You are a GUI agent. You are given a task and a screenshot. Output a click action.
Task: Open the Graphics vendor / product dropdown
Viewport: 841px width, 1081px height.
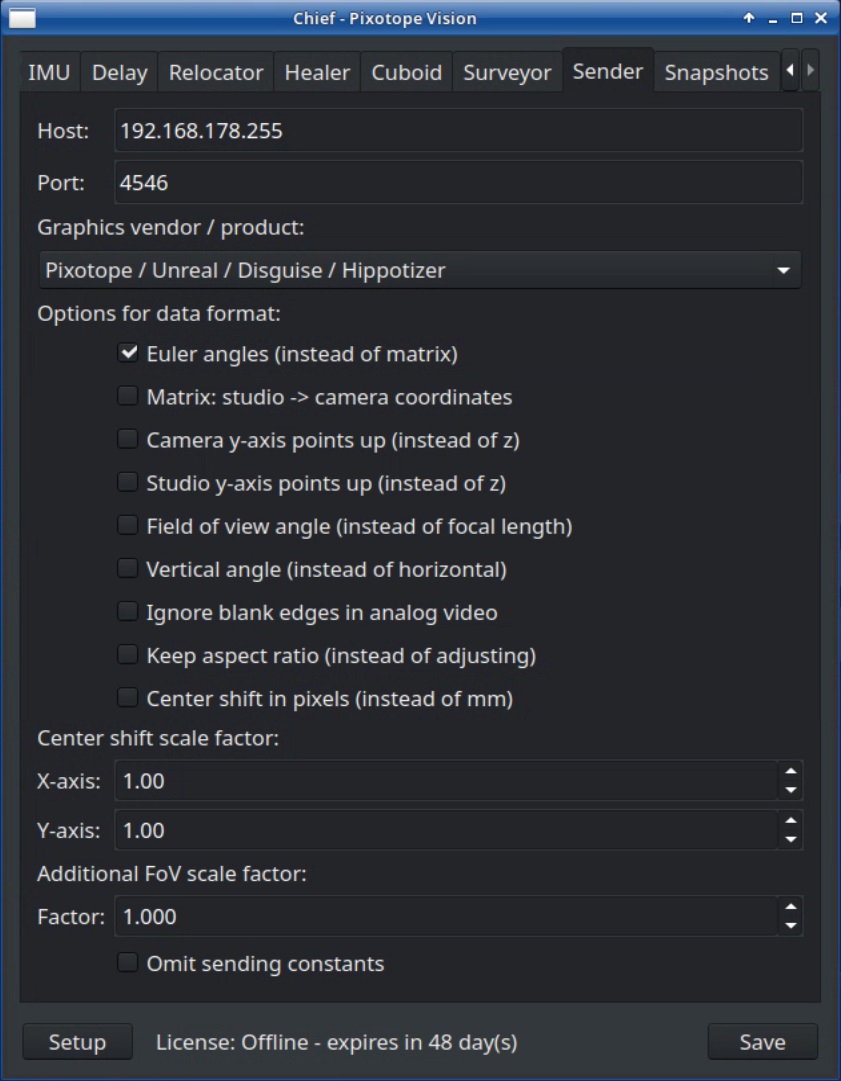pyautogui.click(x=420, y=270)
